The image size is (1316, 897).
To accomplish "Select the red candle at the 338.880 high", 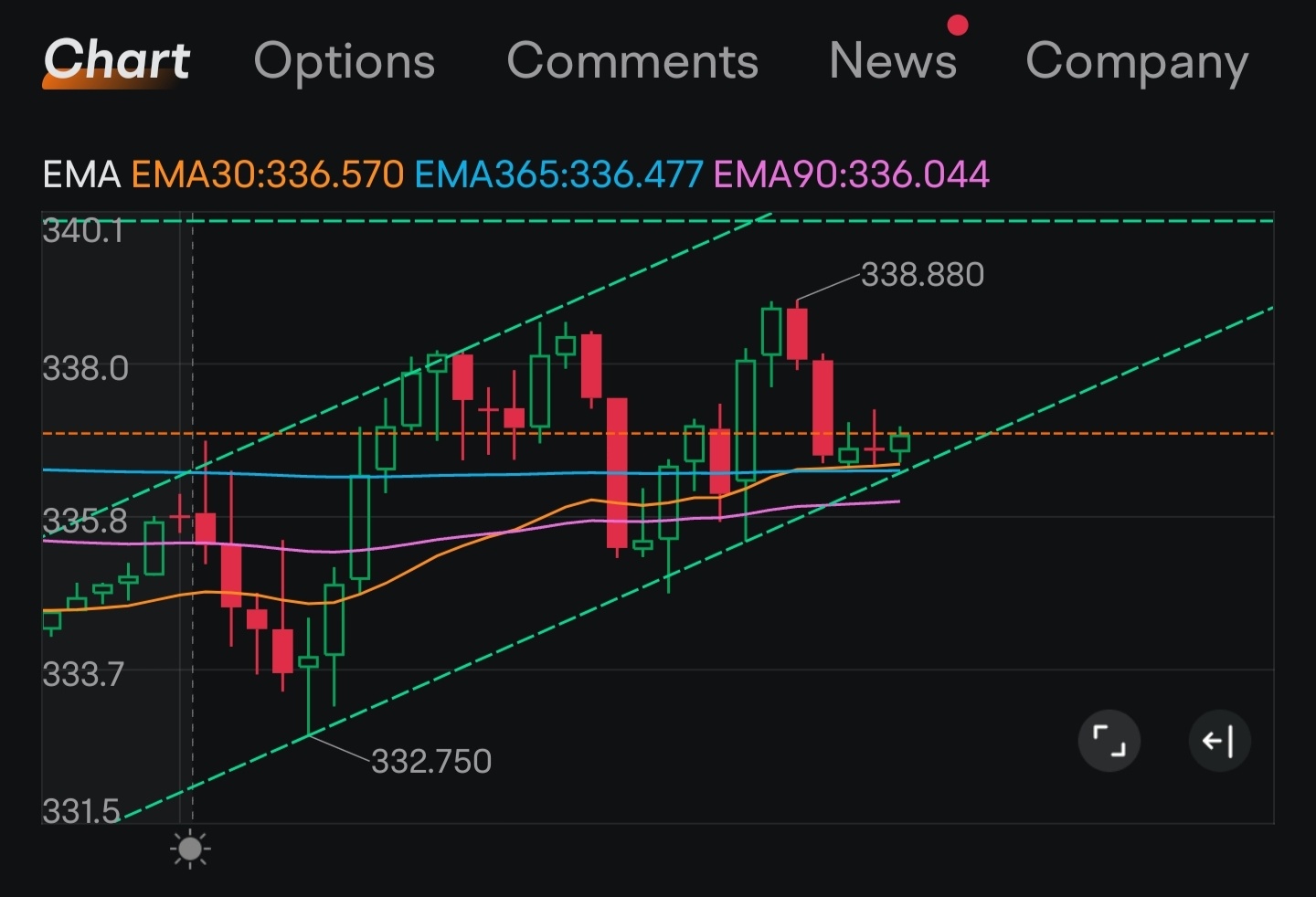I will click(x=797, y=333).
